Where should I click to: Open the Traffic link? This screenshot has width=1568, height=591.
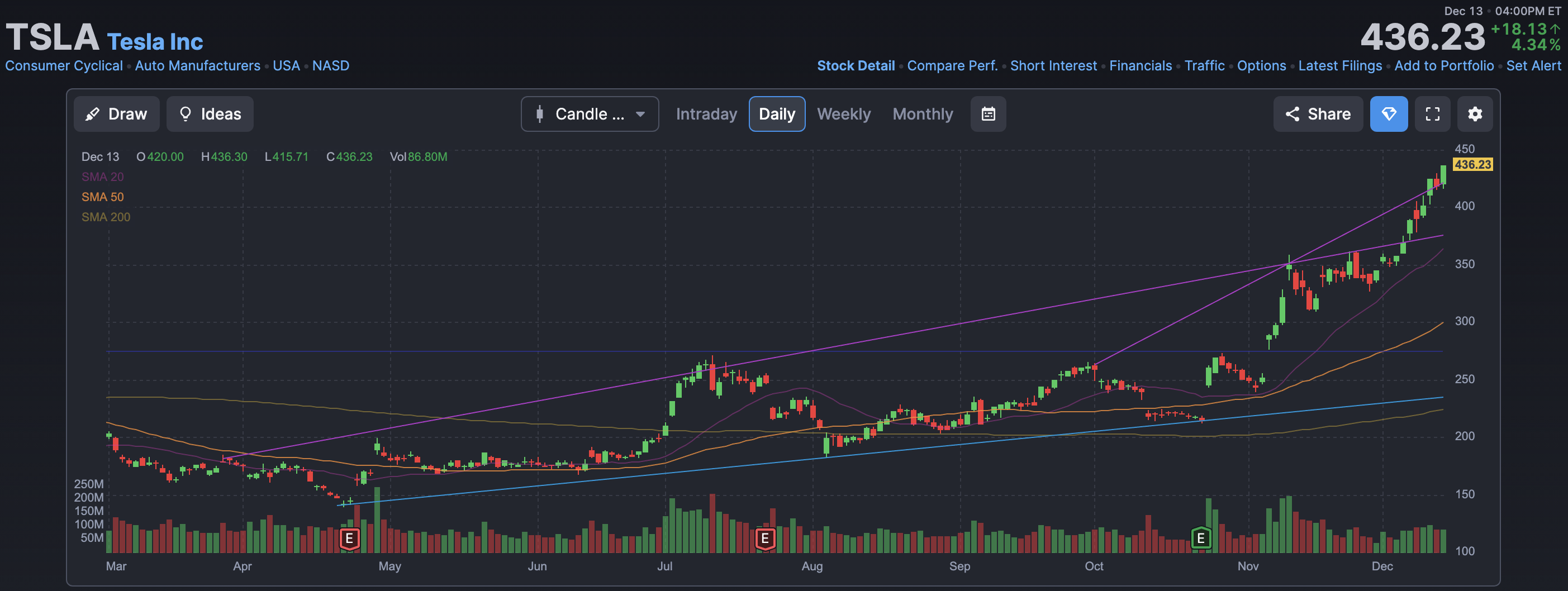[1204, 66]
